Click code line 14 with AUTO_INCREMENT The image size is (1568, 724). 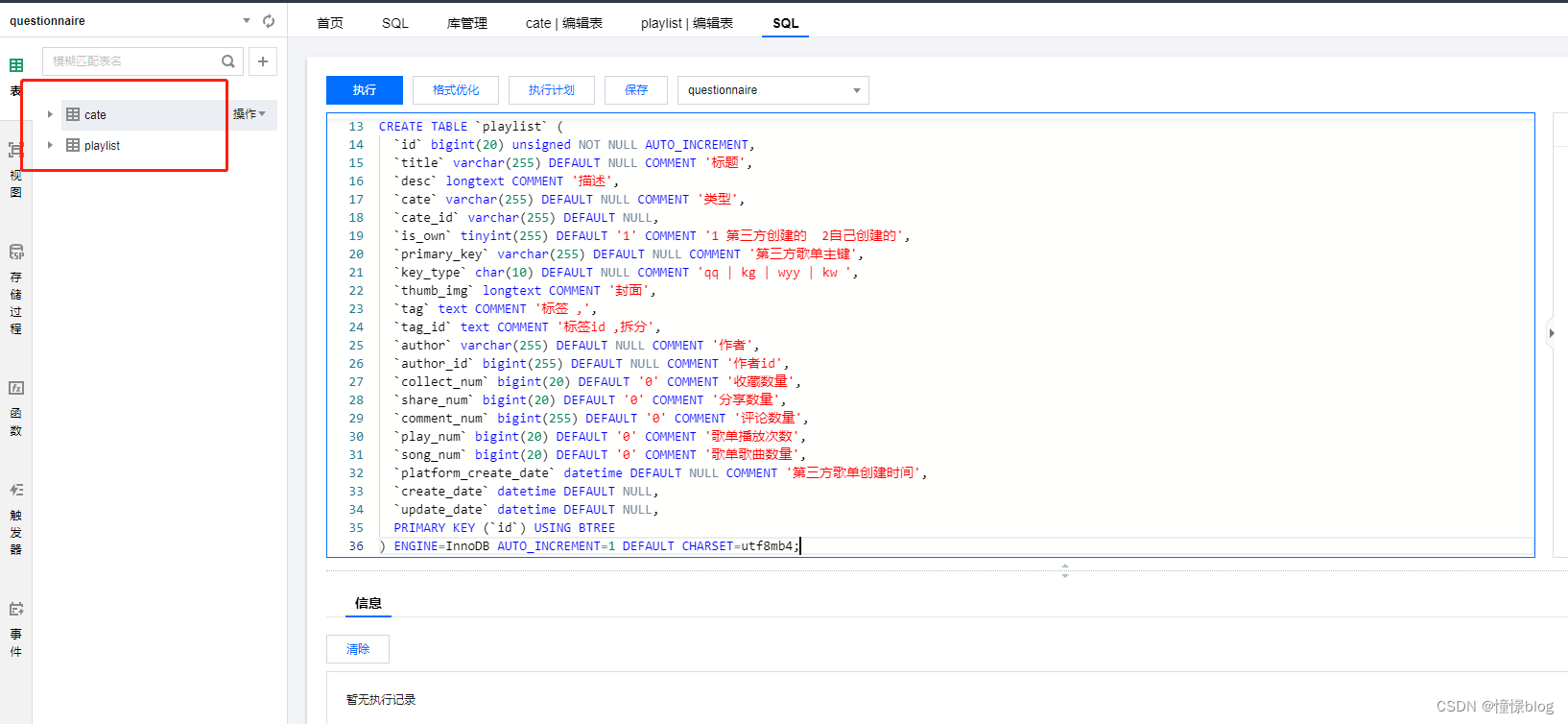point(574,145)
